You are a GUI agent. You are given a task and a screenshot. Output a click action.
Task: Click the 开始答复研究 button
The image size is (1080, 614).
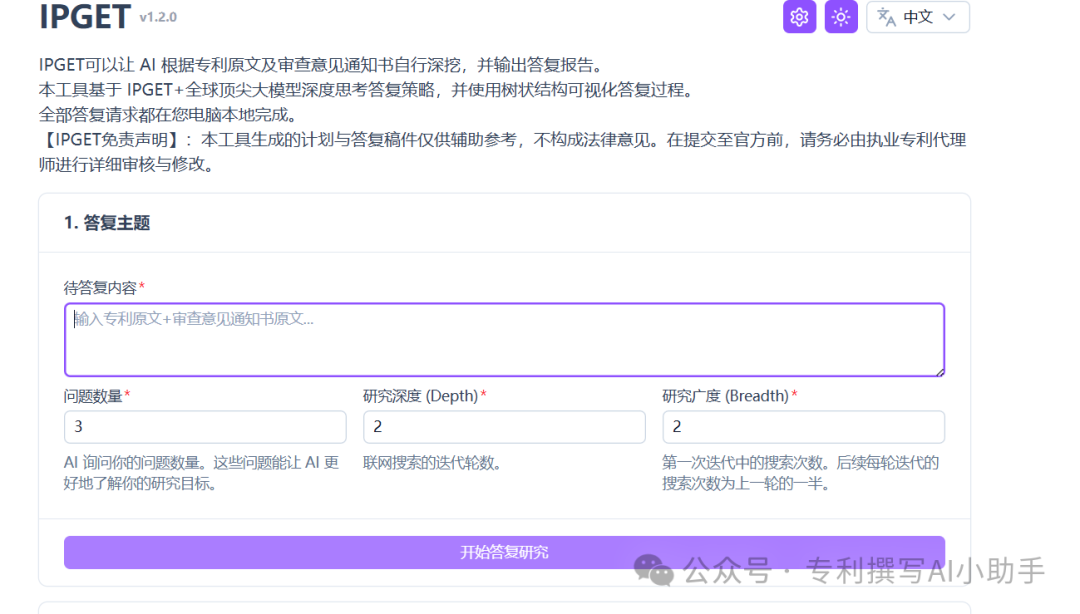504,552
